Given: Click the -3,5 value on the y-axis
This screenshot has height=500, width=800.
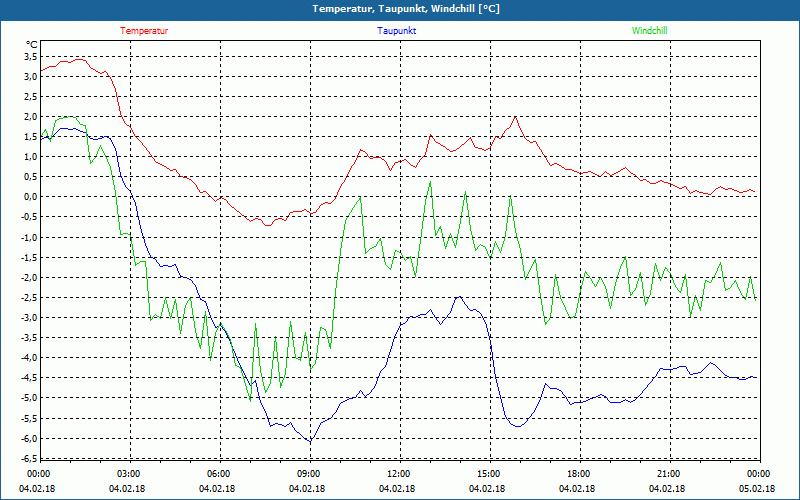Looking at the screenshot, I should tap(30, 338).
